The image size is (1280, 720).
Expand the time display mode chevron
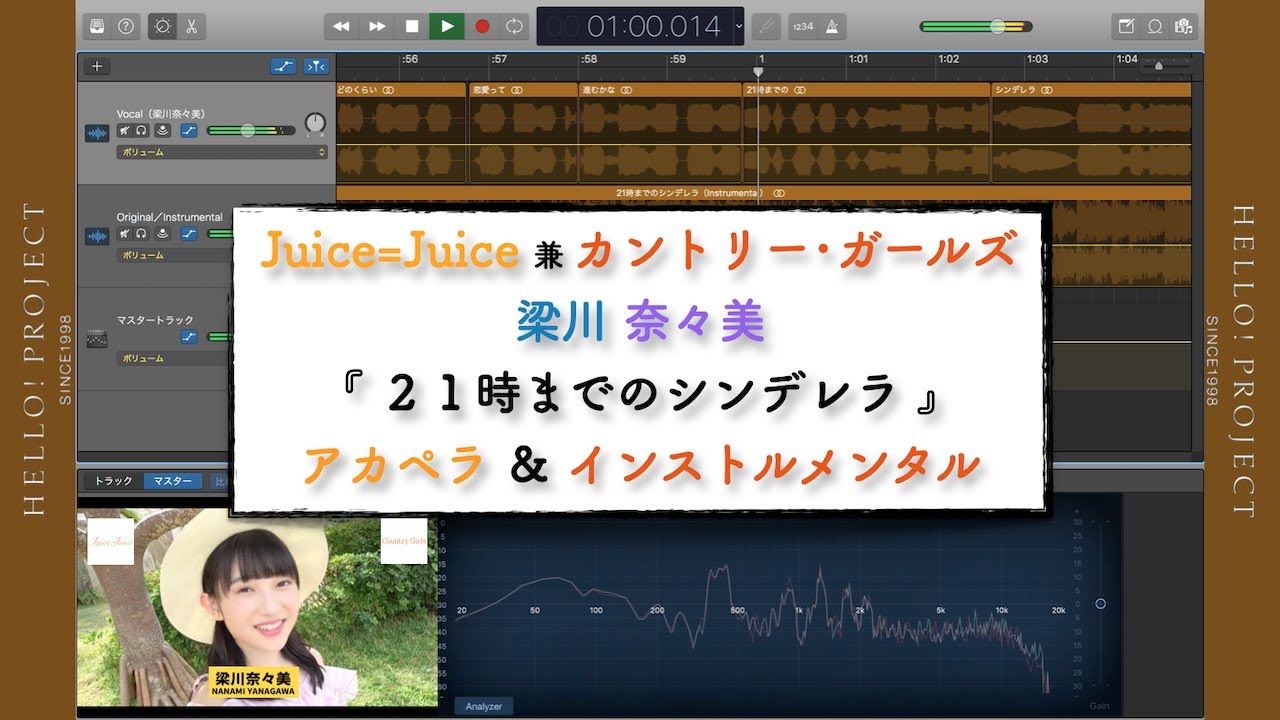point(739,26)
